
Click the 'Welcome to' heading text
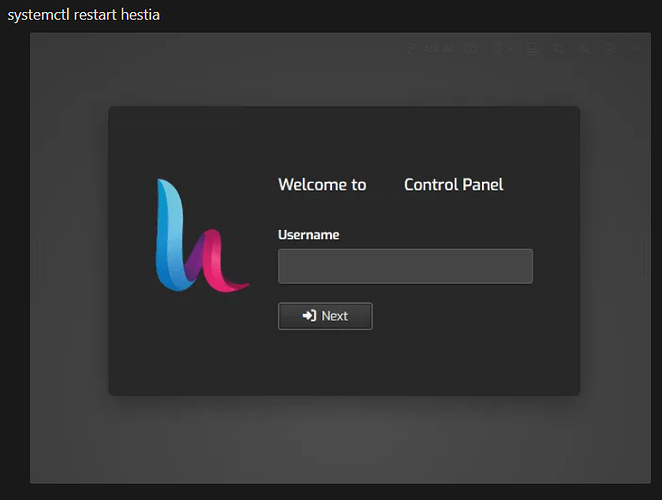(322, 185)
